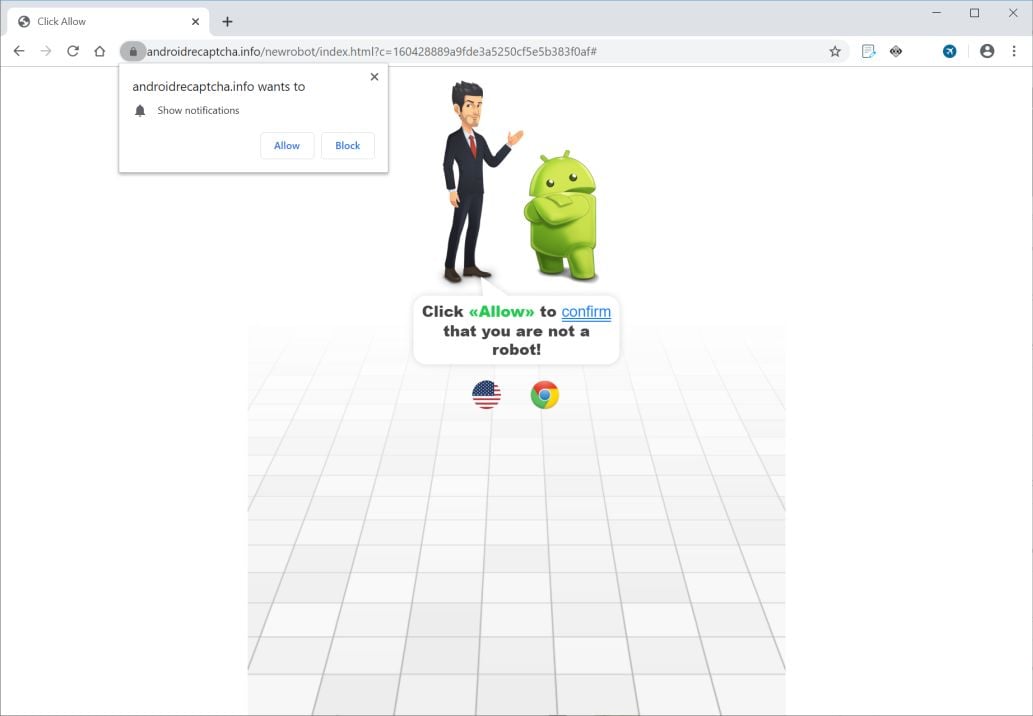Click 'Show notifications' text in popup
This screenshot has height=716, width=1033.
(198, 111)
